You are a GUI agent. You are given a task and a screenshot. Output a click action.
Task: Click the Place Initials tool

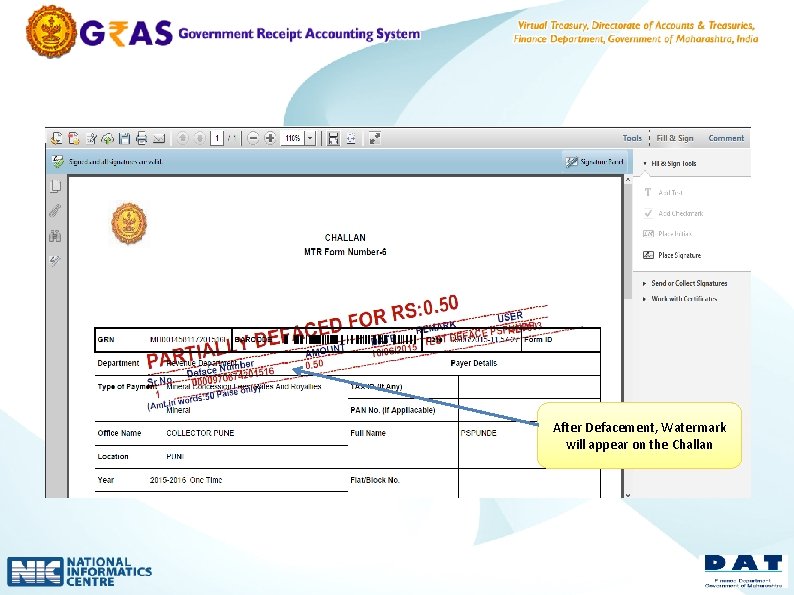(x=667, y=234)
